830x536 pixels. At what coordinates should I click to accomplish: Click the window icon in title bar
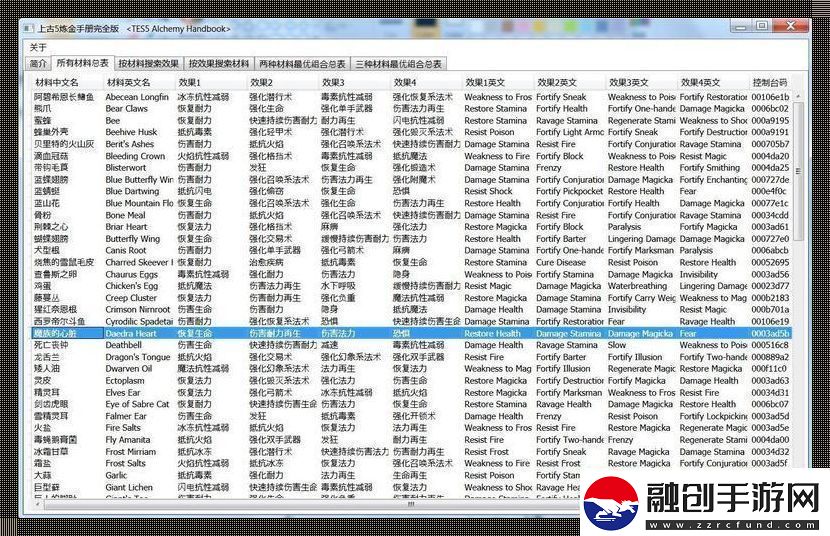click(29, 29)
